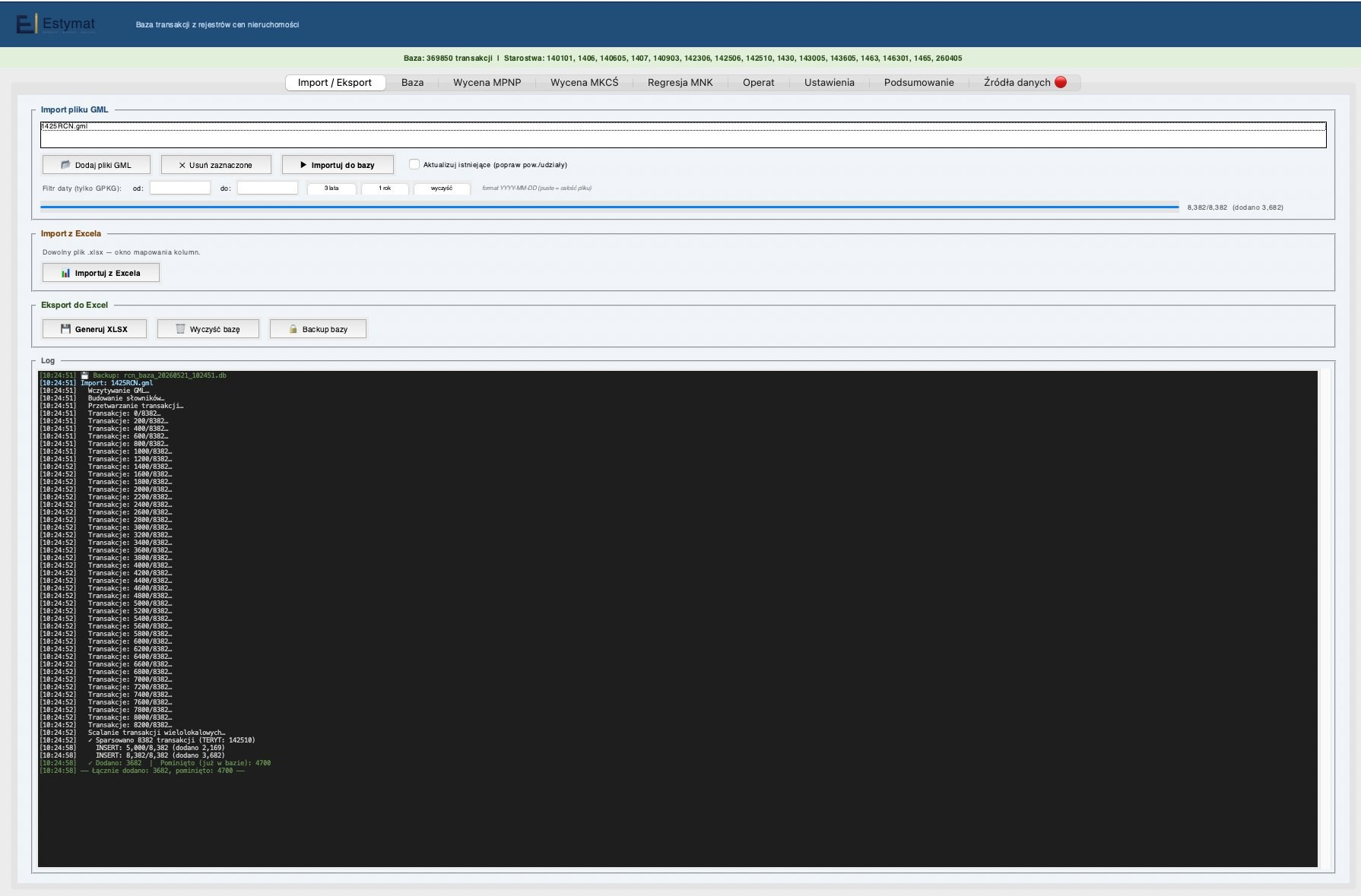Click wyczyść to clear date filter
1361x896 pixels.
point(441,188)
